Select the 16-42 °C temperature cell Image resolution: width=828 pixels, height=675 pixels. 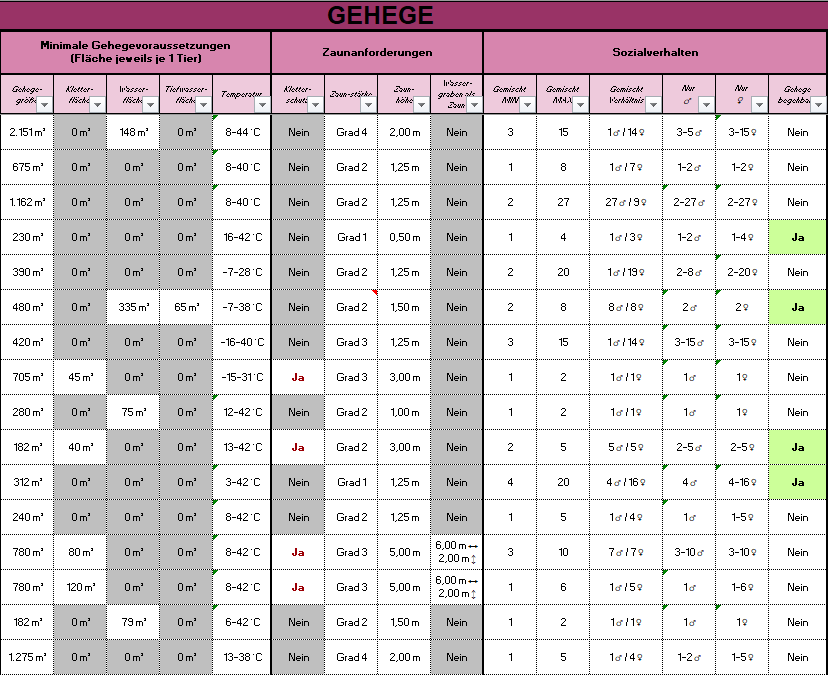pyautogui.click(x=242, y=237)
